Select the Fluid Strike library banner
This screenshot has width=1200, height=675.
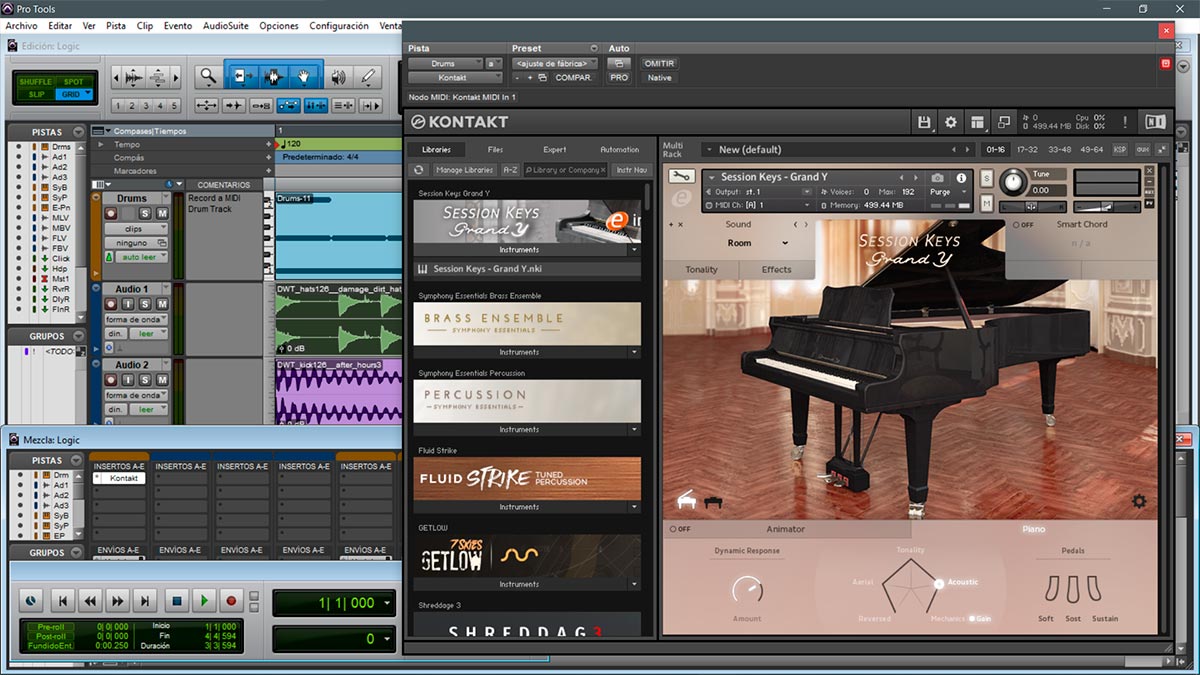(527, 479)
